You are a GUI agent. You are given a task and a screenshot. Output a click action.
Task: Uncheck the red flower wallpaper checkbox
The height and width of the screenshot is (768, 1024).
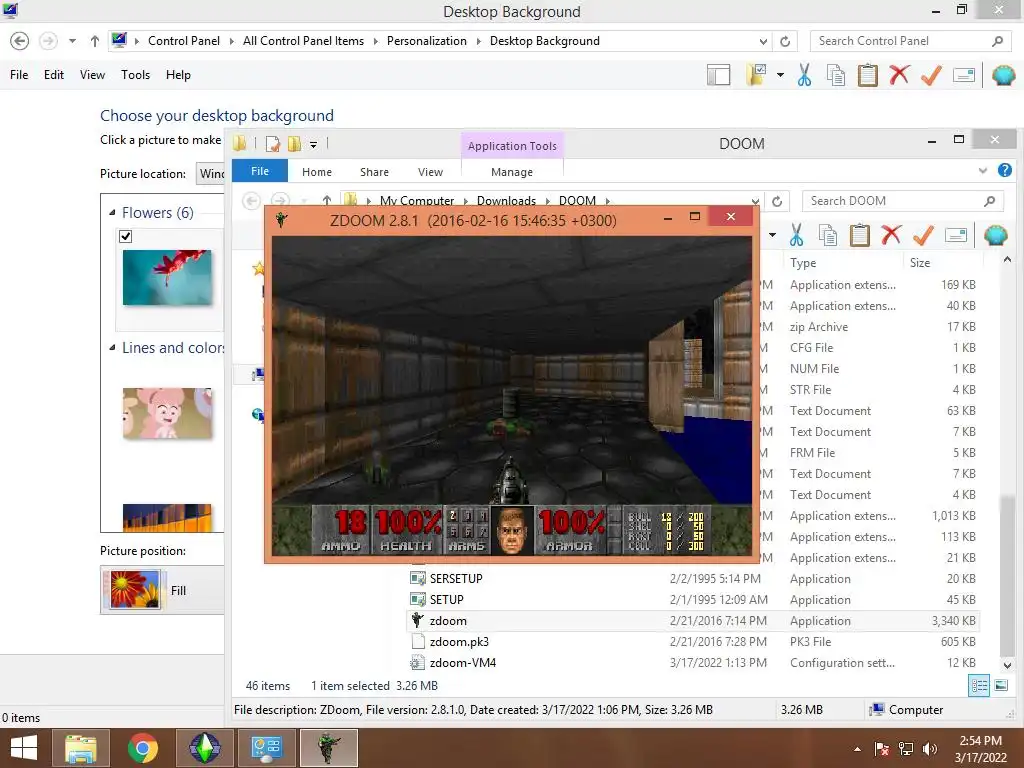pyautogui.click(x=126, y=236)
